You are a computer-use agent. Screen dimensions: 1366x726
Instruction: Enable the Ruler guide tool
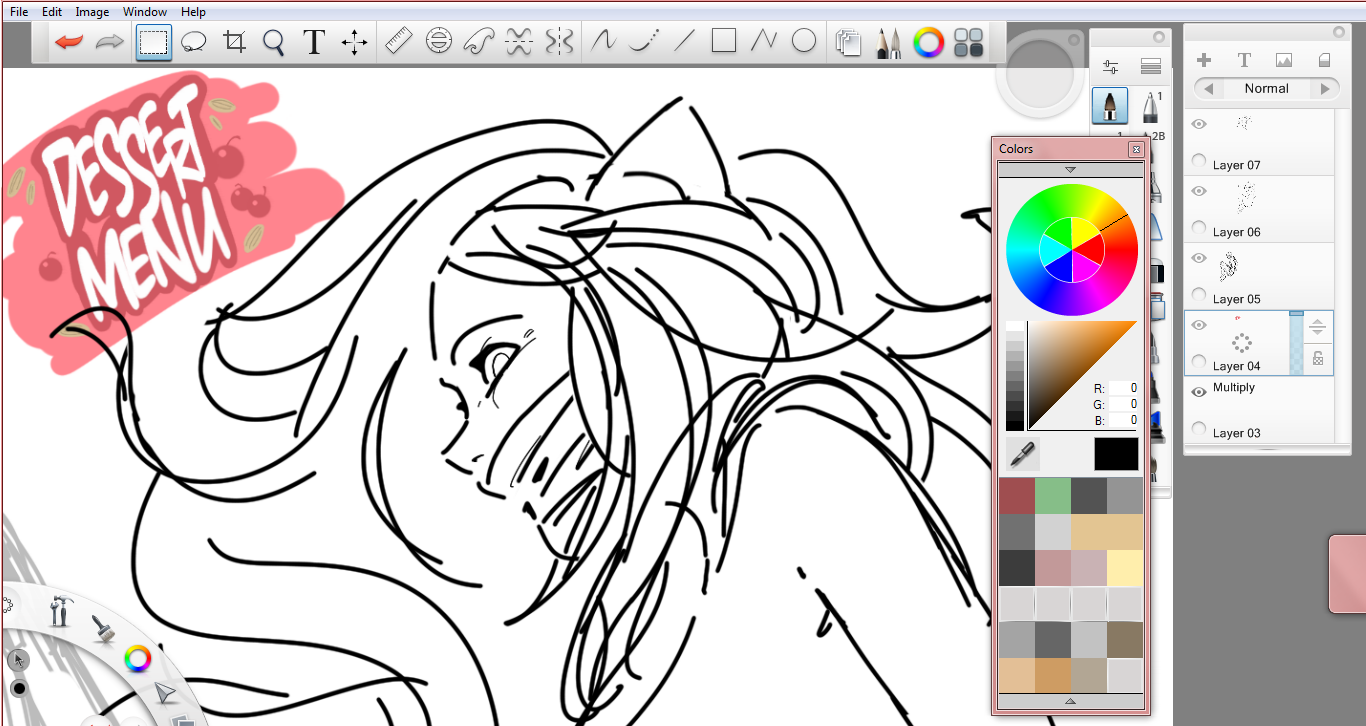(x=398, y=42)
